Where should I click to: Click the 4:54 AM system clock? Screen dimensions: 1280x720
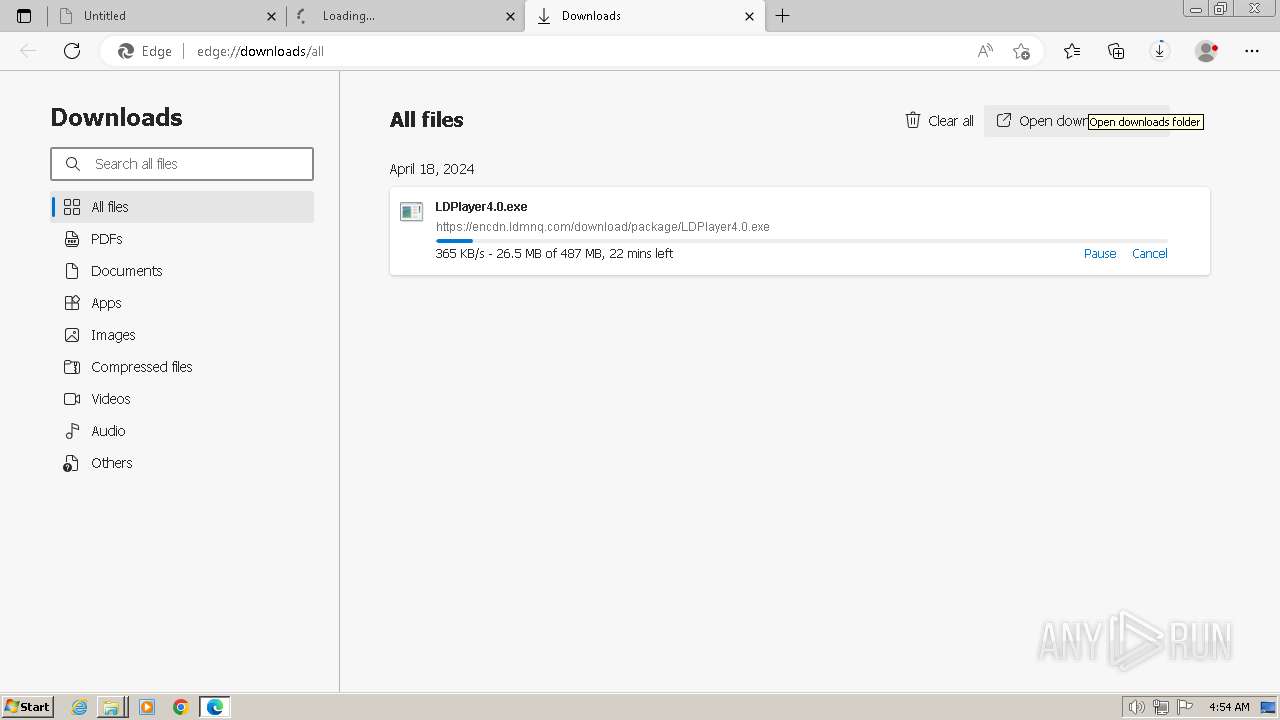(x=1229, y=707)
